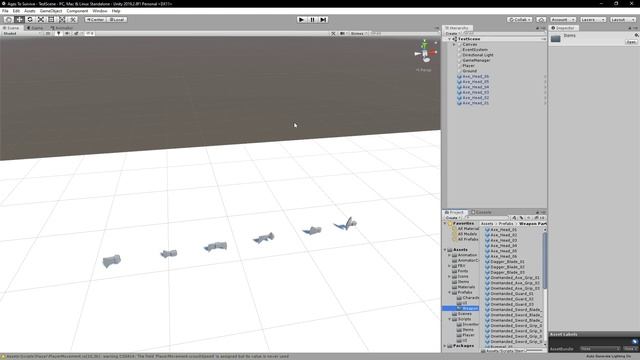640x360 pixels.
Task: Select the combined Transform tool
Action: point(62,20)
